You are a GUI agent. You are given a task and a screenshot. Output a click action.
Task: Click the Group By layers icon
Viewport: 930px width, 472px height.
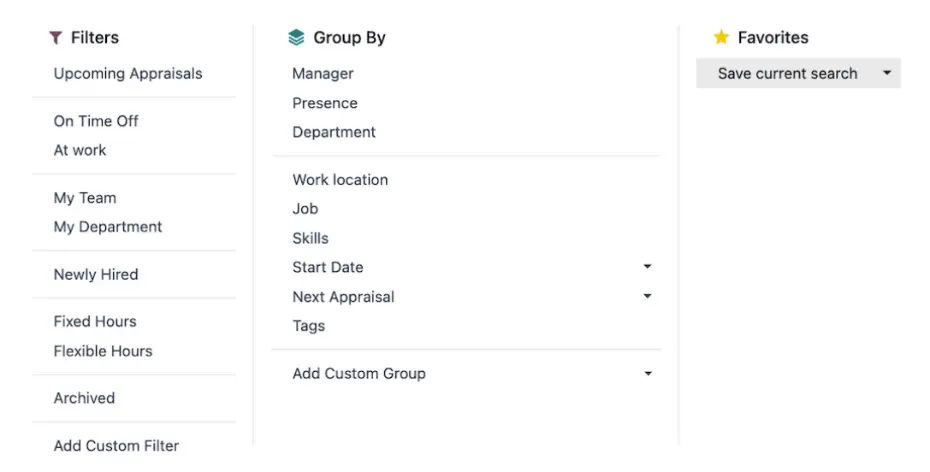[296, 38]
